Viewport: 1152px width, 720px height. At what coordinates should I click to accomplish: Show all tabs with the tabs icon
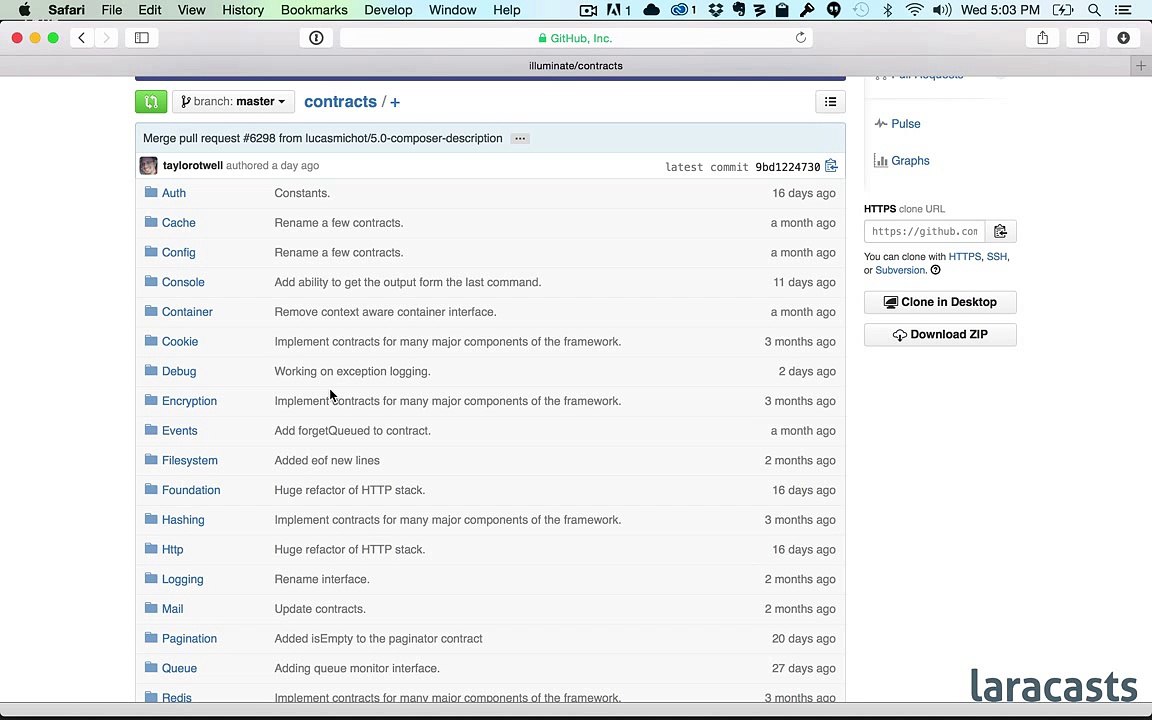pyautogui.click(x=1083, y=38)
